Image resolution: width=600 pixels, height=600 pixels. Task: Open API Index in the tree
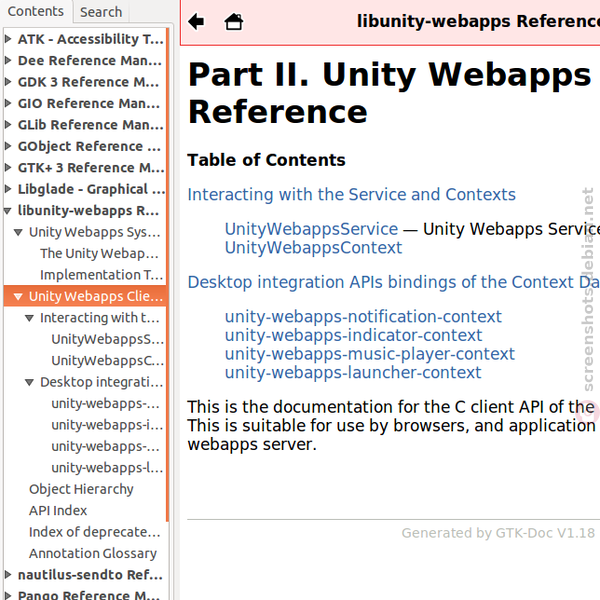tap(58, 510)
